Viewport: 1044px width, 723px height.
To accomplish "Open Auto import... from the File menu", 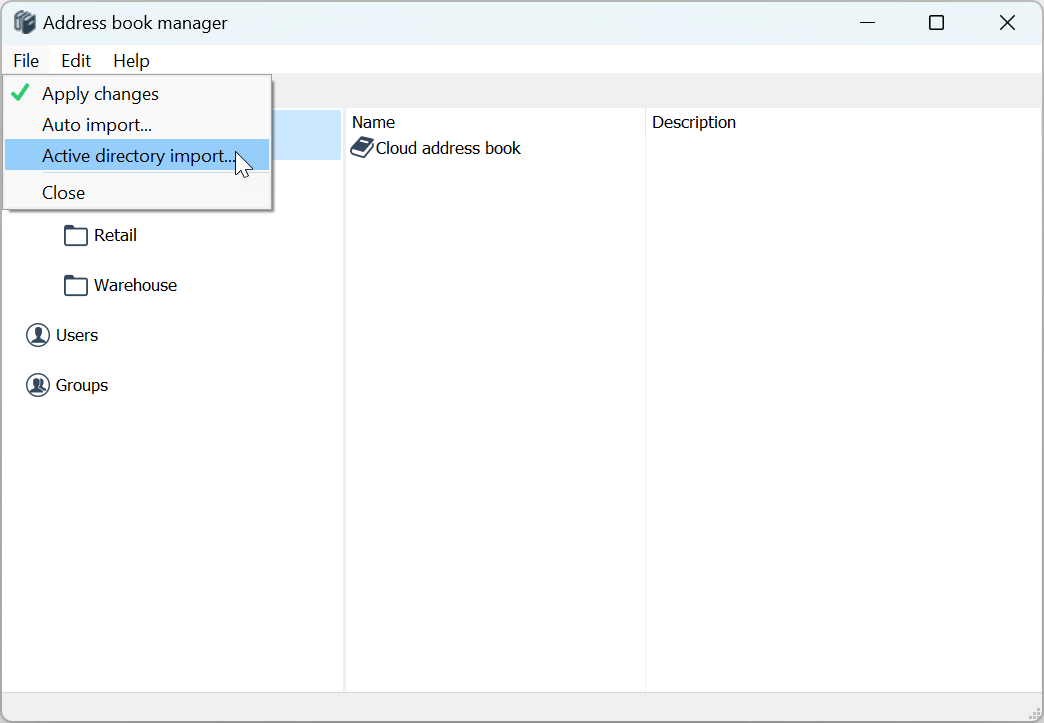I will tap(97, 125).
